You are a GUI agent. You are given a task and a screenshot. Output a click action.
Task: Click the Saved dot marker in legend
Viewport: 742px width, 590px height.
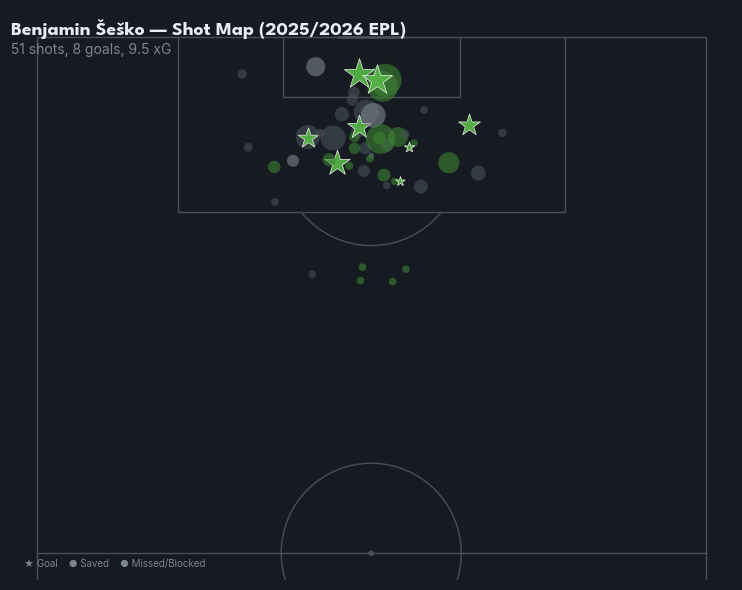coord(73,564)
